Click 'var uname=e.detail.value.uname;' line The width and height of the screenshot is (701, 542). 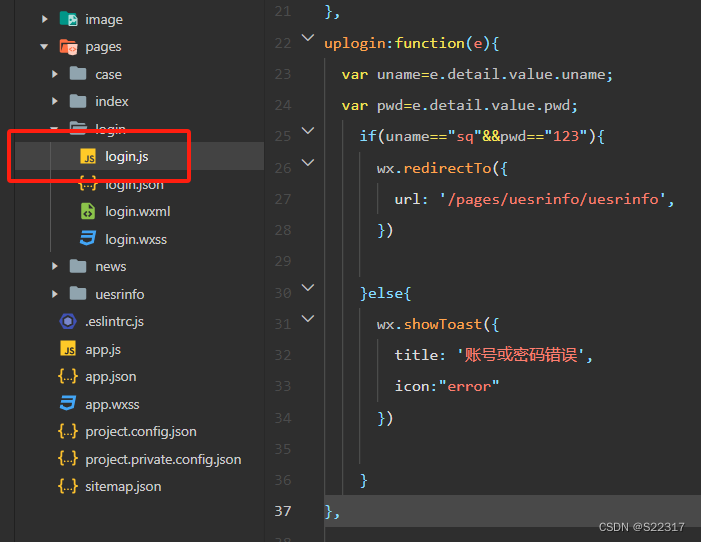(477, 74)
